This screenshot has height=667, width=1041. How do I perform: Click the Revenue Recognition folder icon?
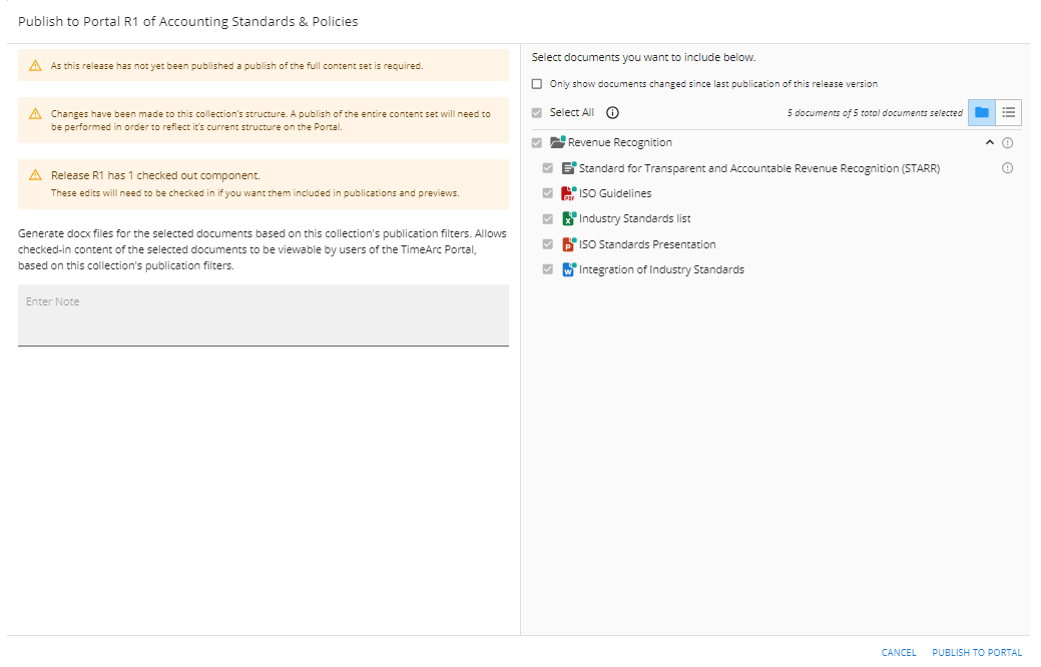(x=558, y=143)
